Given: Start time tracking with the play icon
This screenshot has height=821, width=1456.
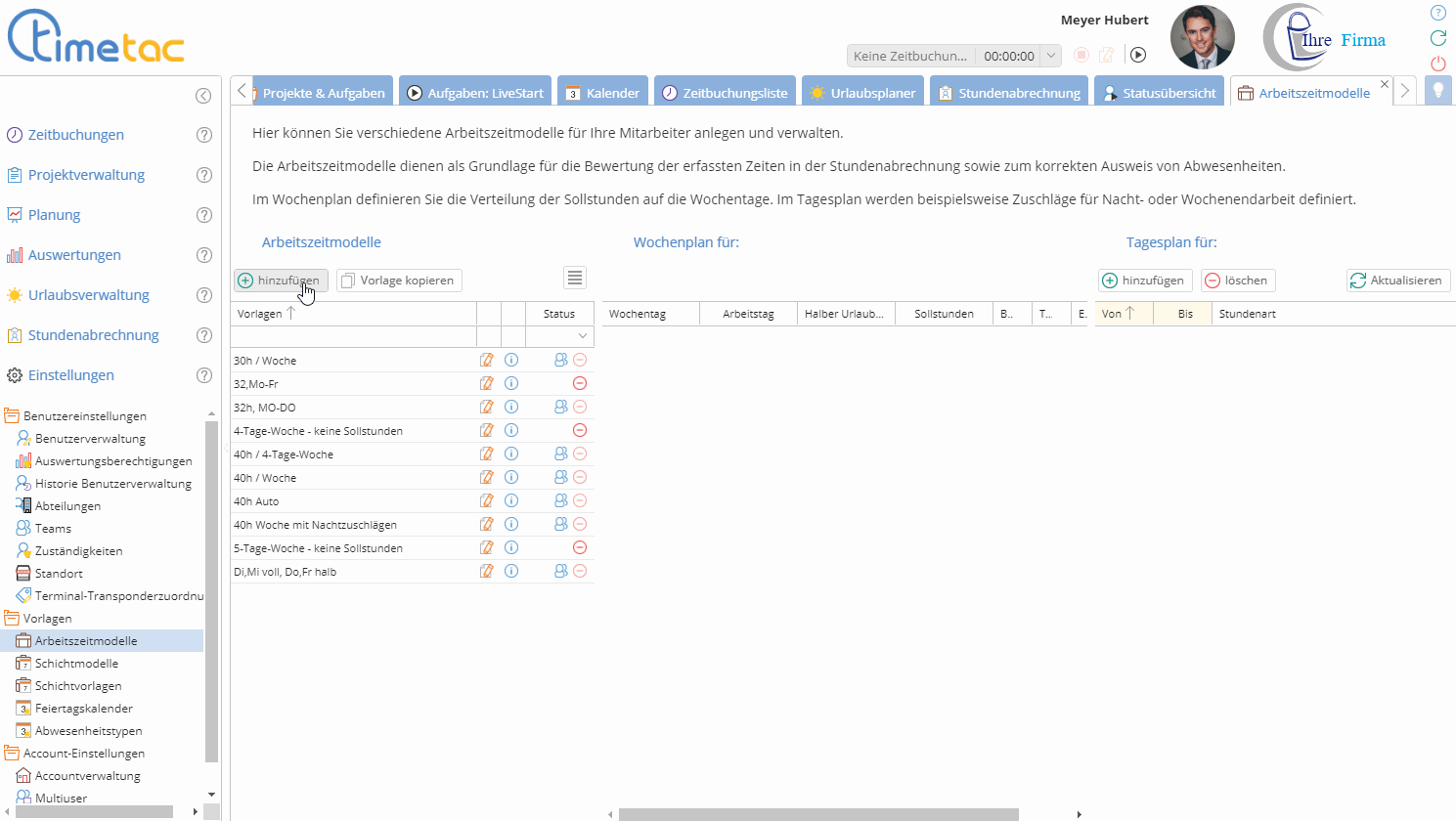Looking at the screenshot, I should (1138, 55).
